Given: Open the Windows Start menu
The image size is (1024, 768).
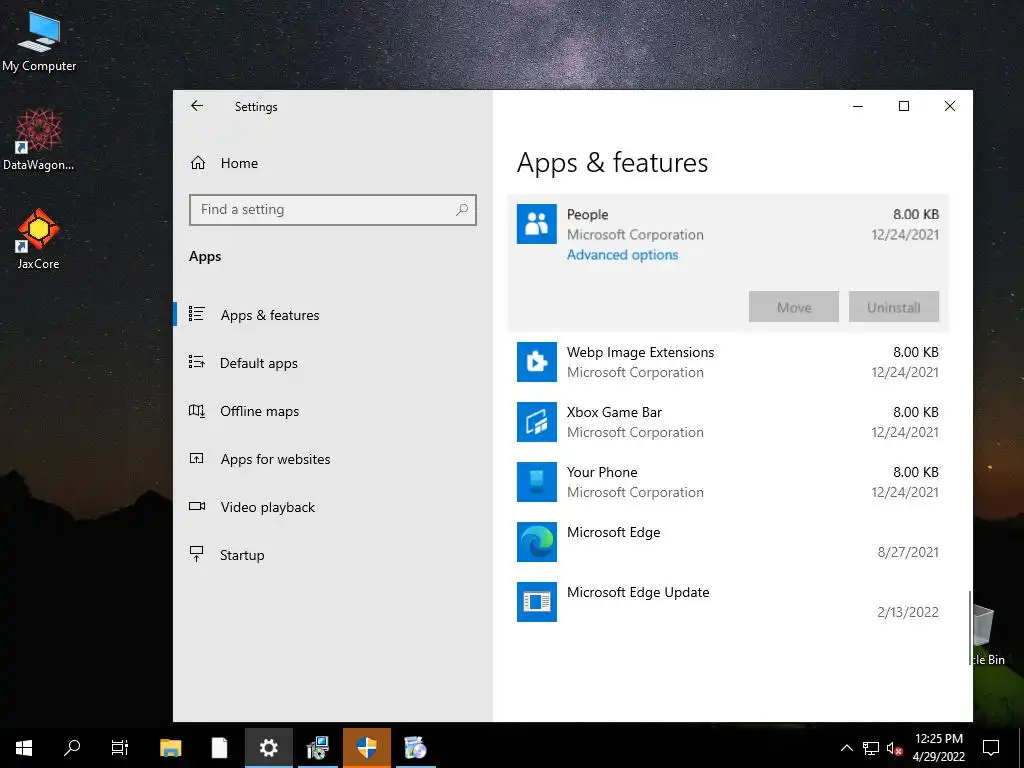Looking at the screenshot, I should coord(24,748).
